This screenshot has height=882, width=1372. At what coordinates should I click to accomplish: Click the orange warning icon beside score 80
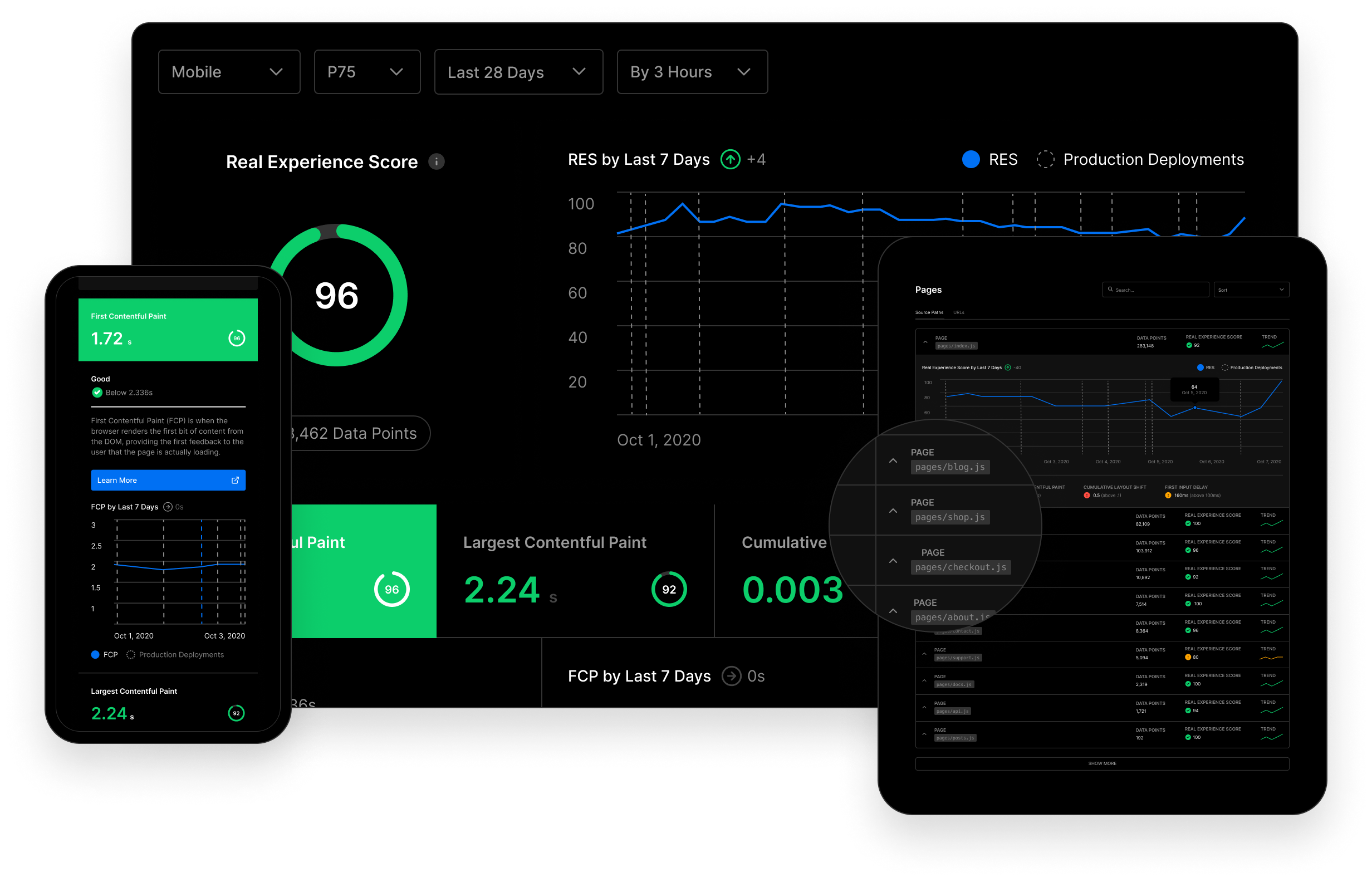1188,658
